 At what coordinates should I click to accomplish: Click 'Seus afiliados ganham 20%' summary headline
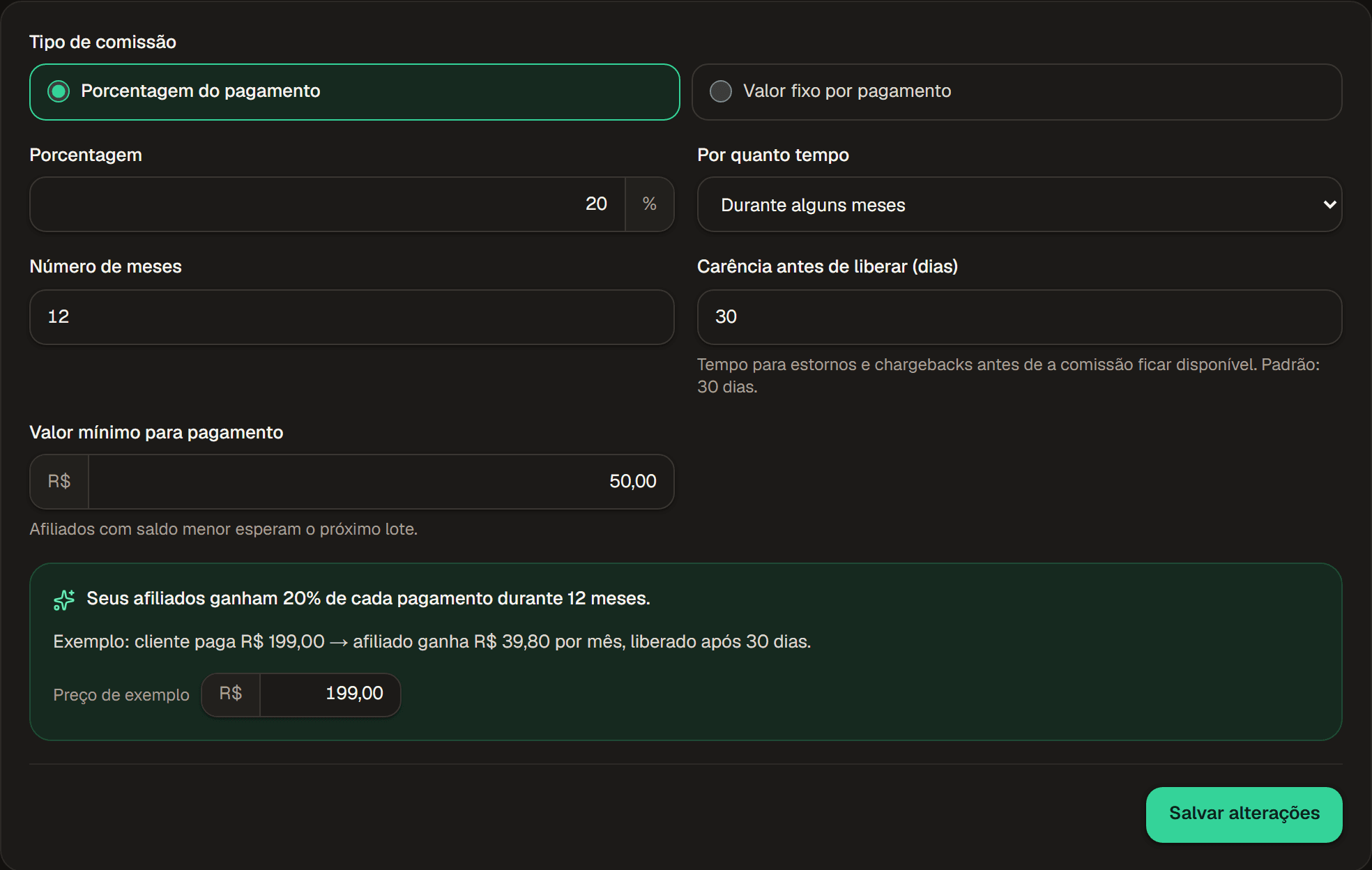368,599
